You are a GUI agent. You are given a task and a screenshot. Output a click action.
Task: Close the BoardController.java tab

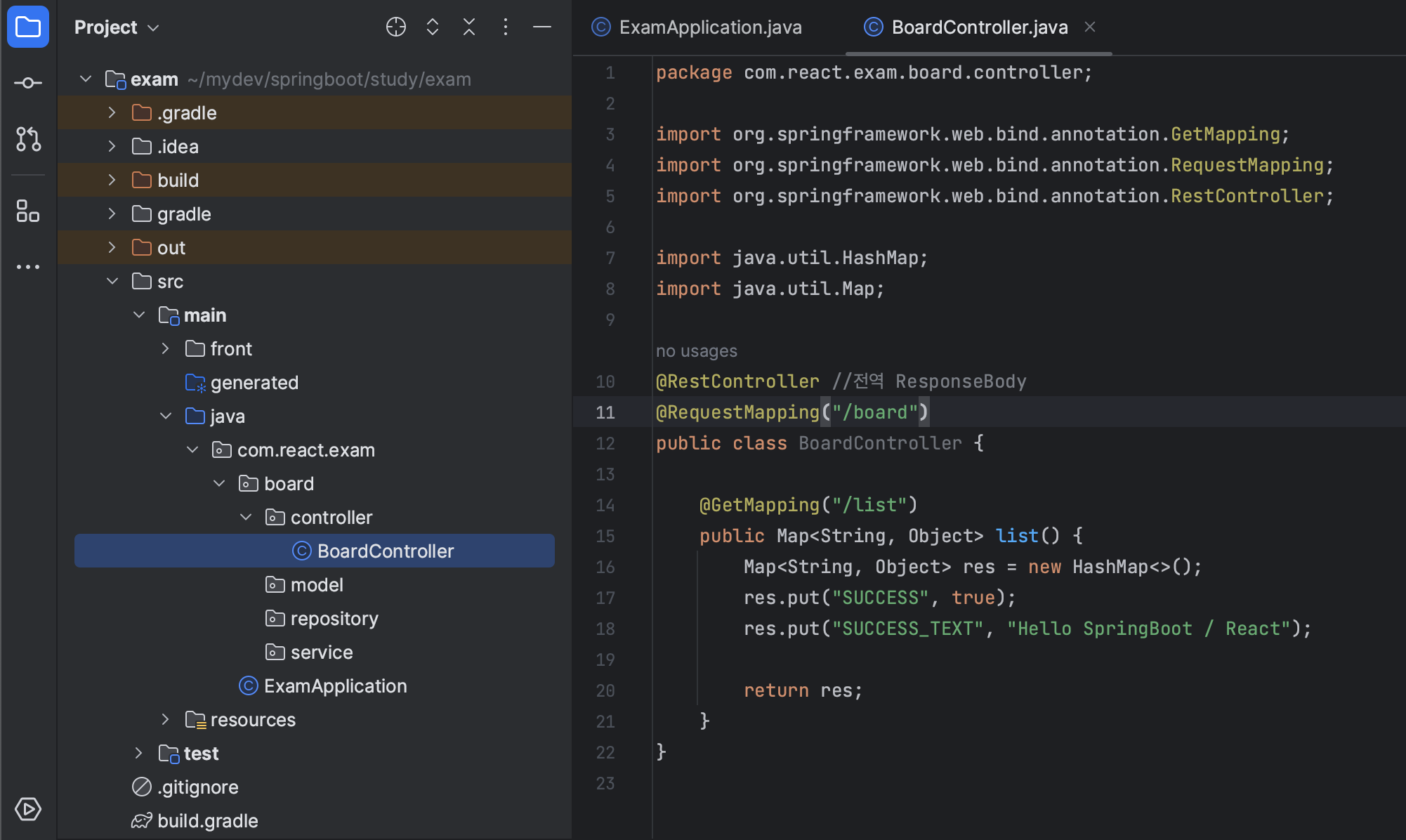point(1090,27)
